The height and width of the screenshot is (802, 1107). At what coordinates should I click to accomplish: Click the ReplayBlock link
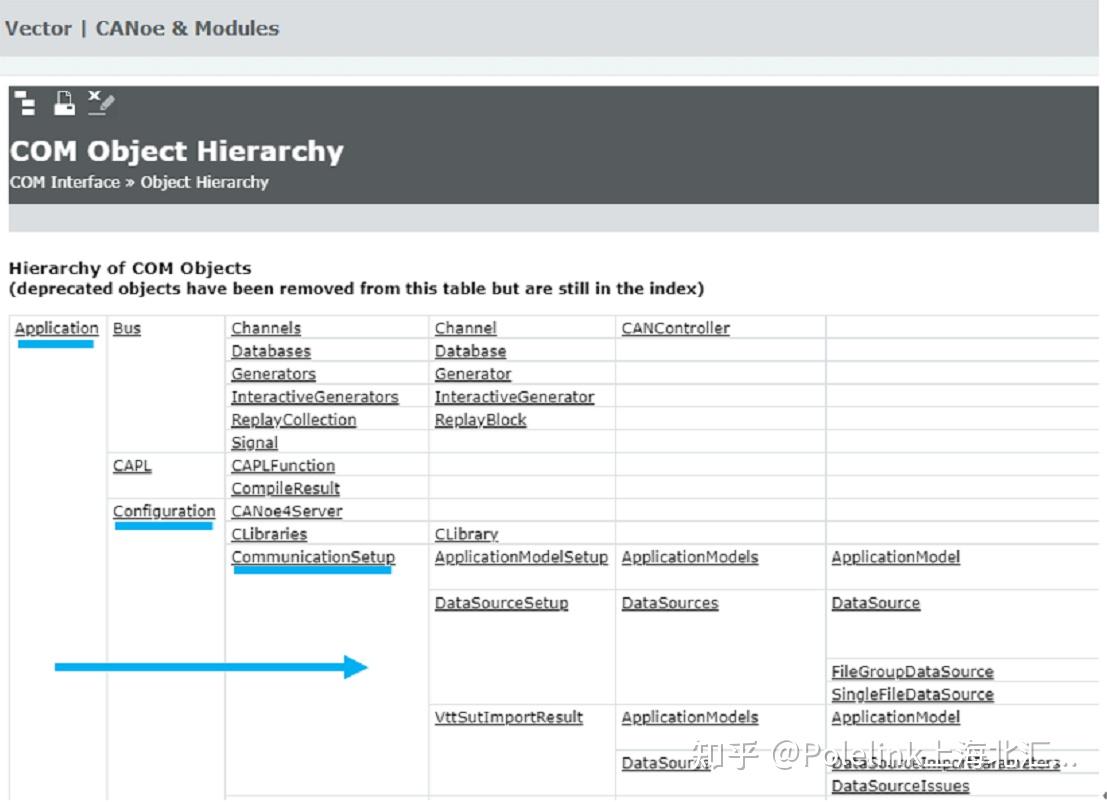pyautogui.click(x=480, y=420)
